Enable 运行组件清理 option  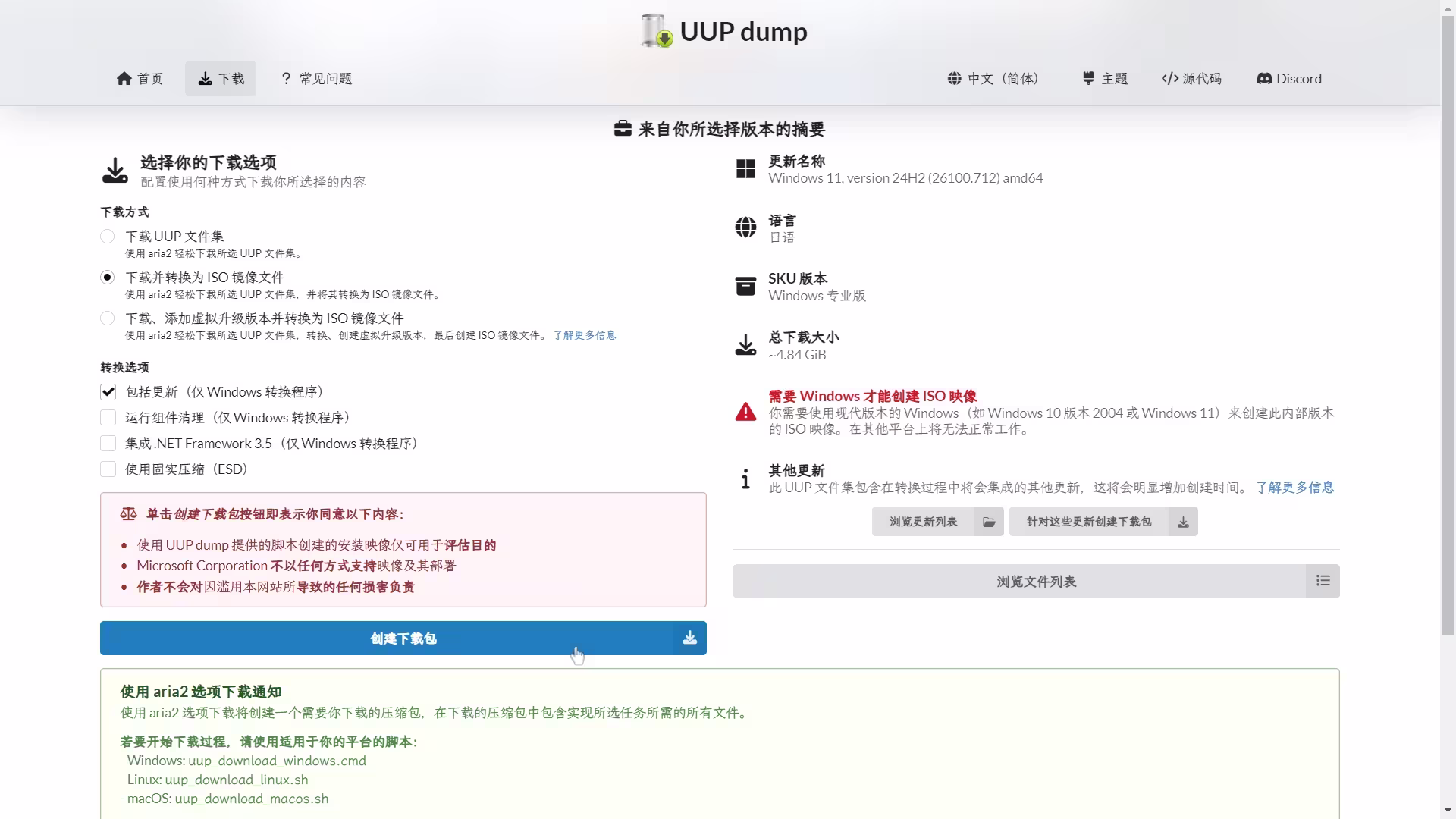[108, 417]
